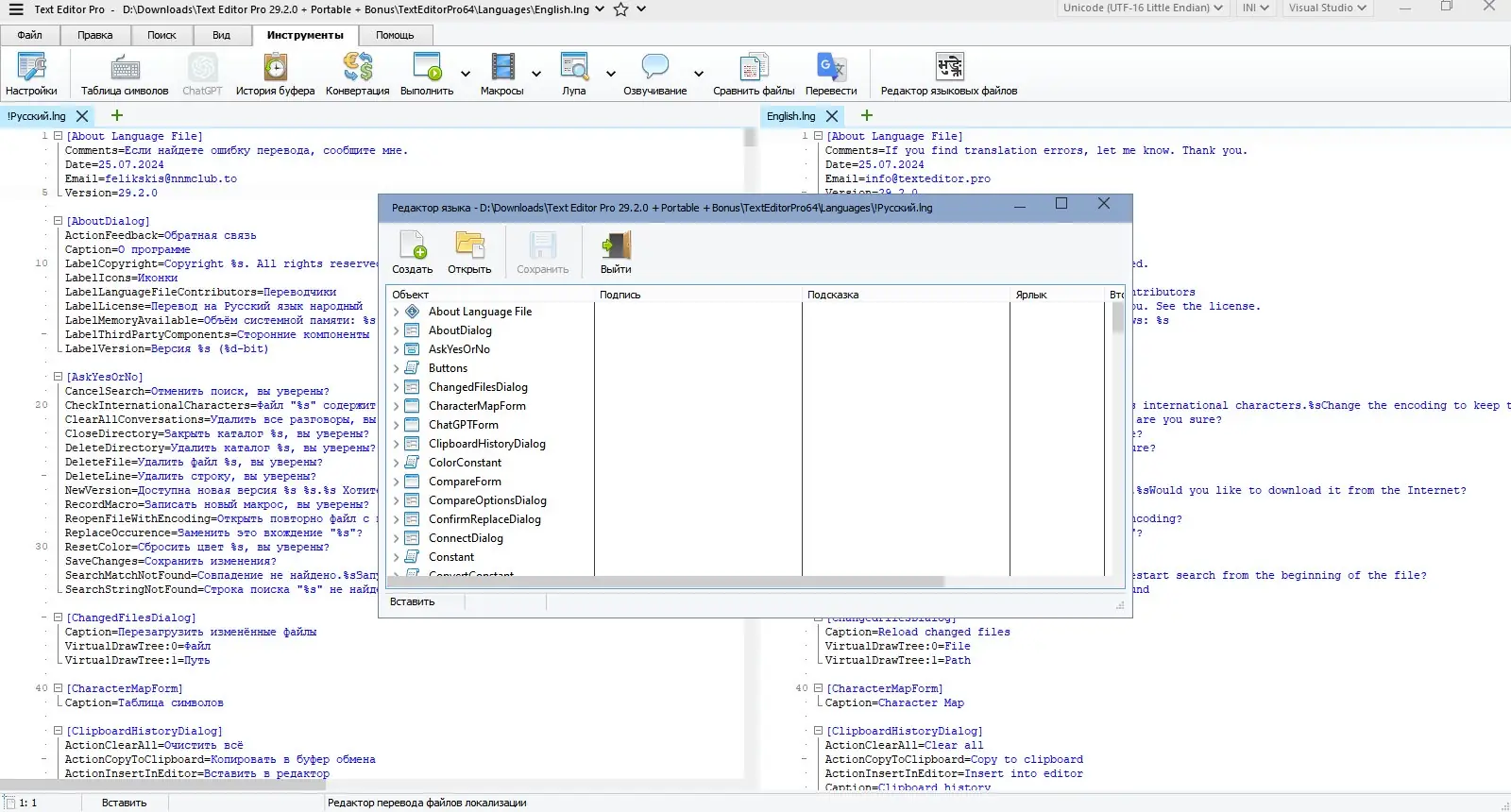Expand the Buttons tree node
1511x812 pixels.
tap(397, 368)
